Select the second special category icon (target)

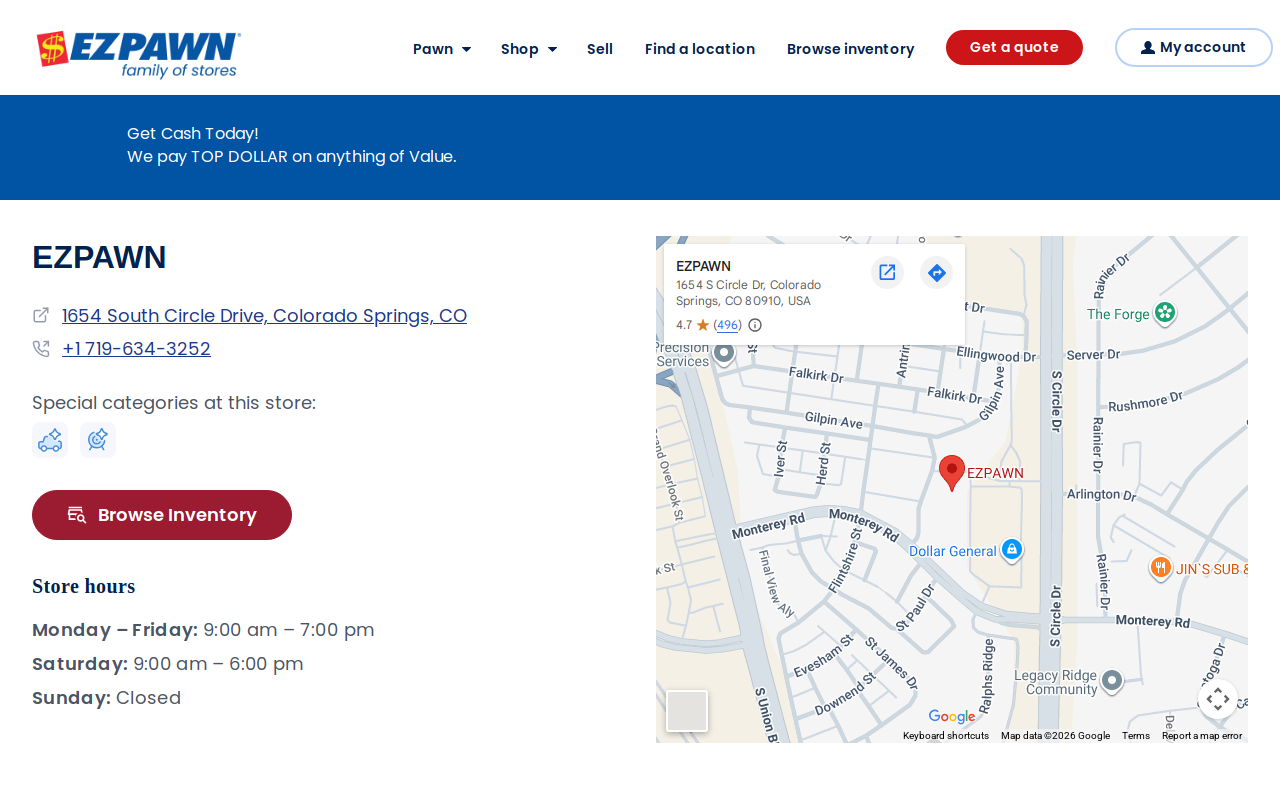tap(98, 440)
